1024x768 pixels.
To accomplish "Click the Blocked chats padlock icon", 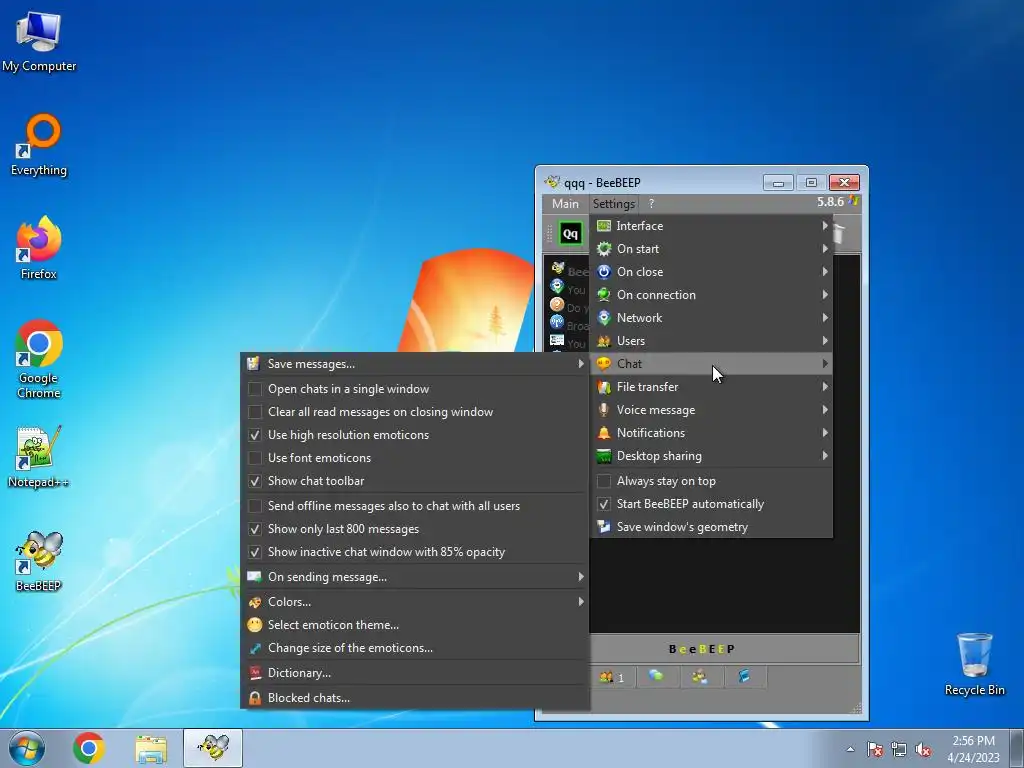I will pos(255,698).
